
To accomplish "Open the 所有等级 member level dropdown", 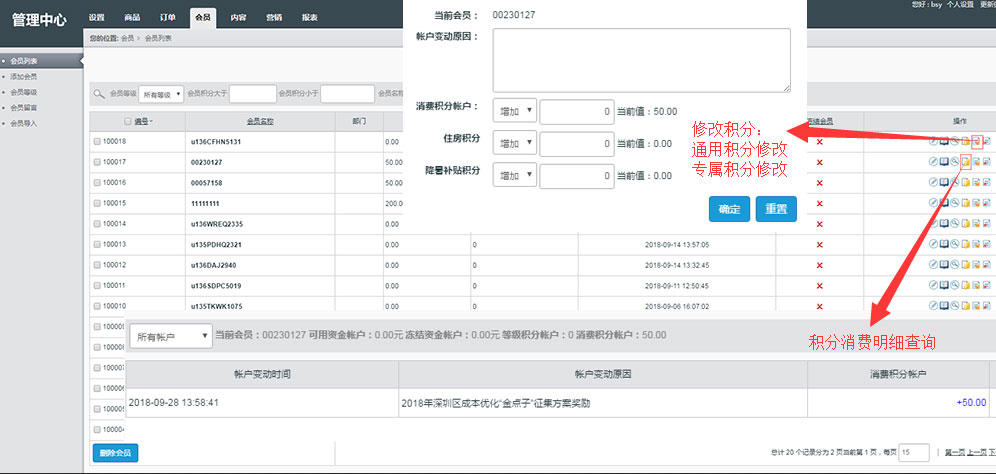I will coord(161,94).
